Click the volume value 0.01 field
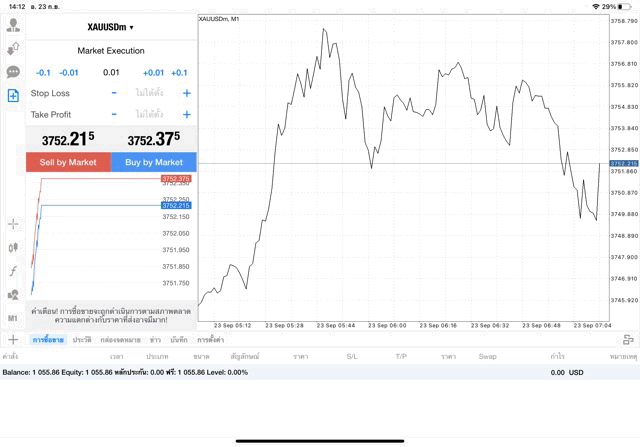Viewport: 640px width, 447px height. (x=111, y=72)
